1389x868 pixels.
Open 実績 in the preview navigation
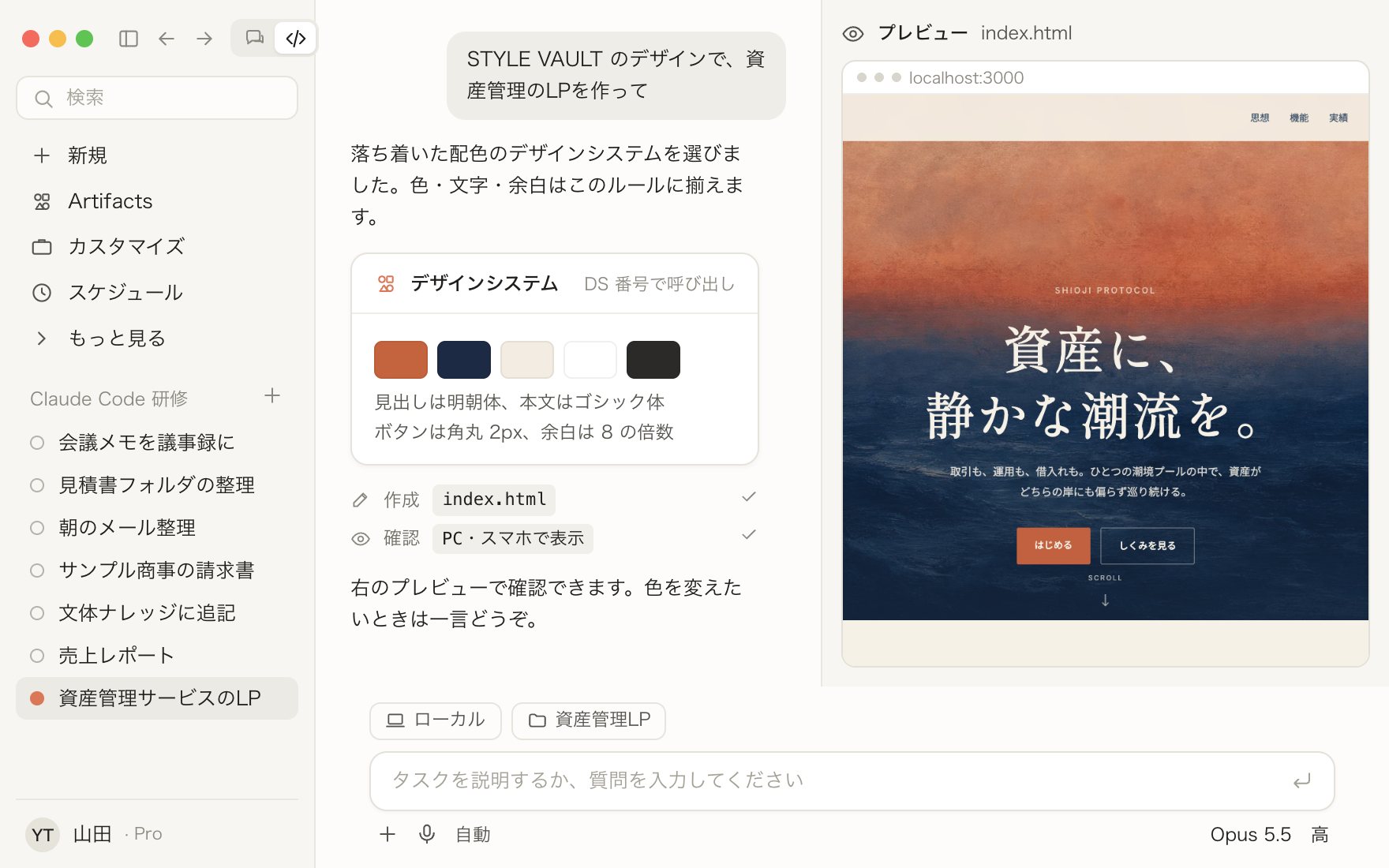pyautogui.click(x=1338, y=118)
